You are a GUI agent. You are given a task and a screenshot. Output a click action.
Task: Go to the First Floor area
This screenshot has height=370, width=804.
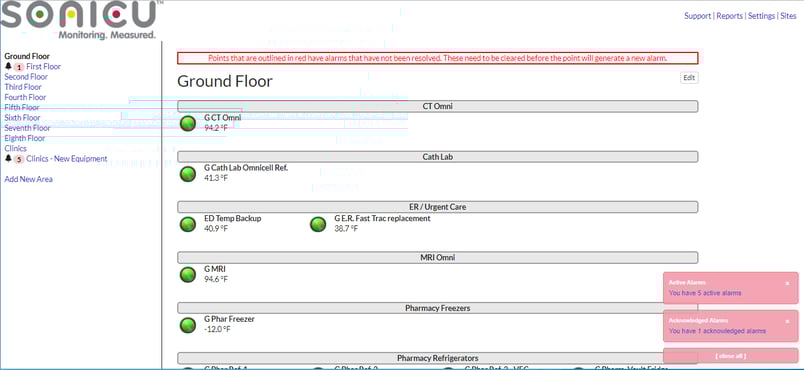tap(44, 67)
